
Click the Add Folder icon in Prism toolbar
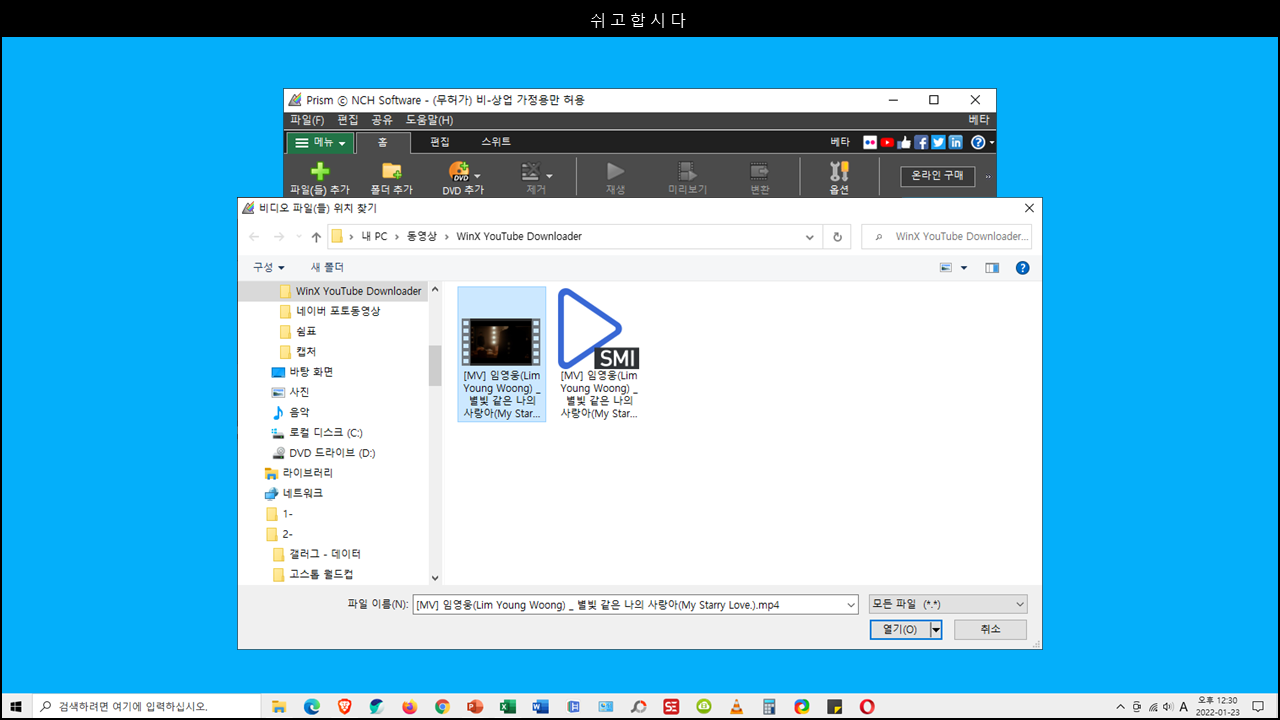click(x=391, y=172)
